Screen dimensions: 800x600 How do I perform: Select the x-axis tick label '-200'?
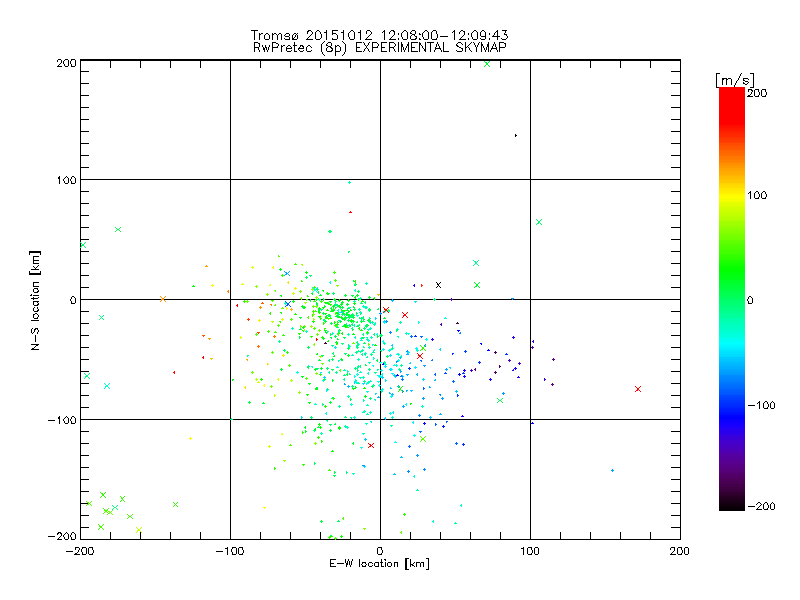[x=80, y=551]
